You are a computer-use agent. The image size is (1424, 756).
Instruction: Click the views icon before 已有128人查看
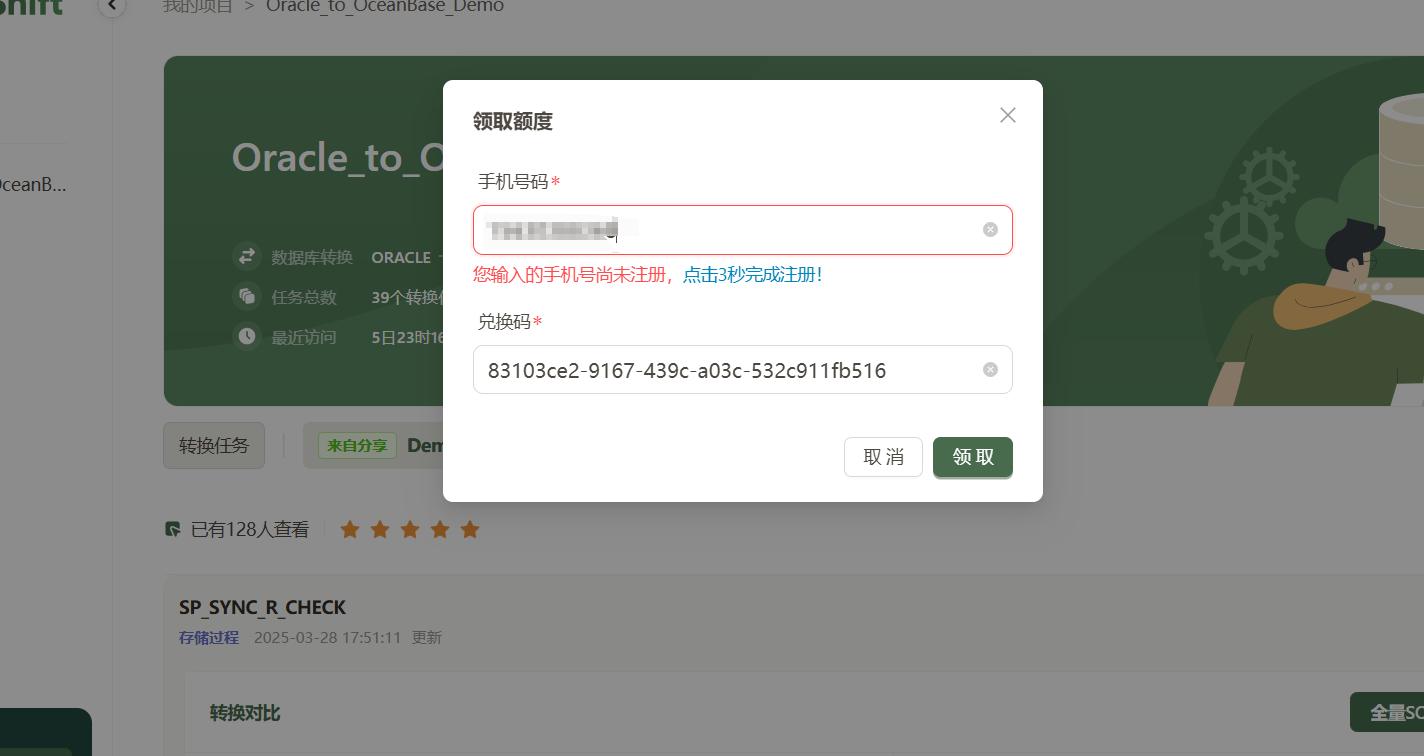[x=171, y=528]
